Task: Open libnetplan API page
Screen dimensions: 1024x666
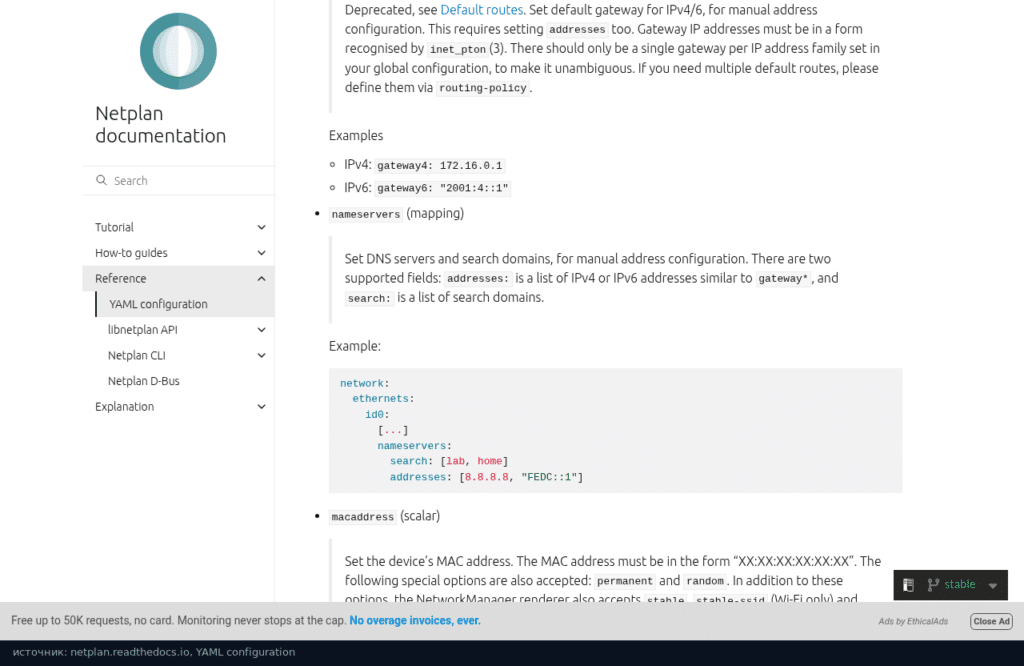Action: pos(142,330)
